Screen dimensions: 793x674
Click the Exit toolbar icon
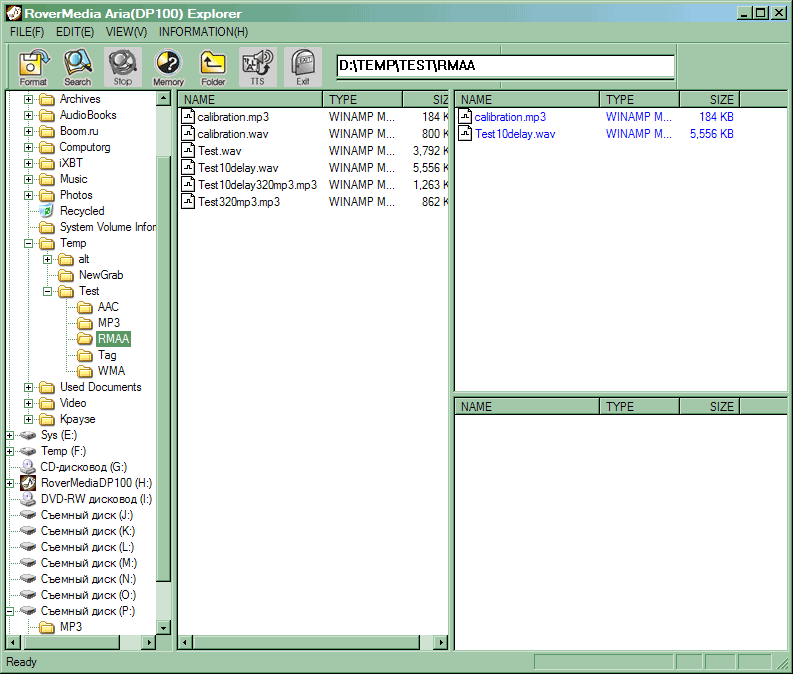[x=303, y=67]
